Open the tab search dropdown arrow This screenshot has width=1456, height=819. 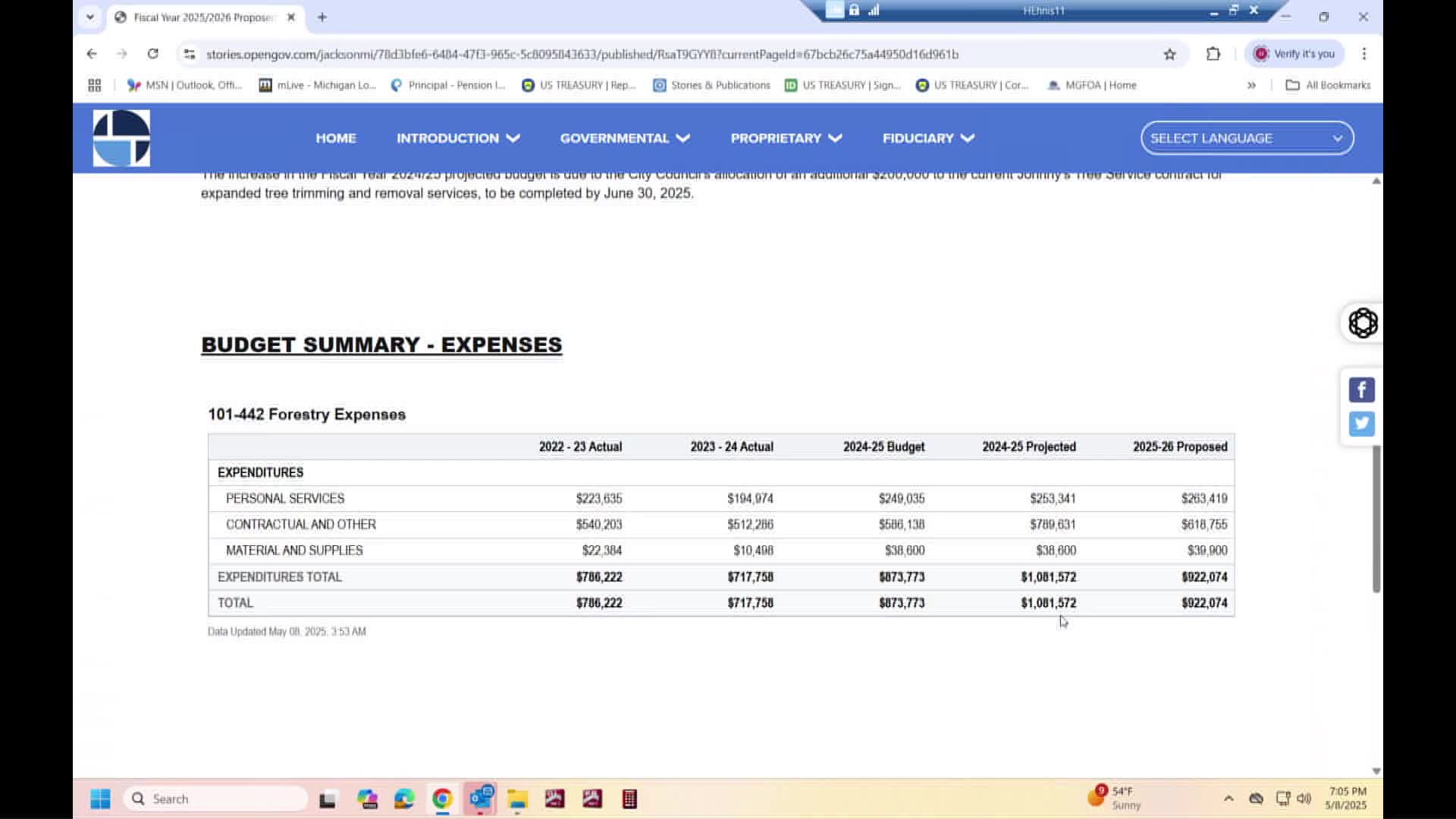[x=89, y=17]
